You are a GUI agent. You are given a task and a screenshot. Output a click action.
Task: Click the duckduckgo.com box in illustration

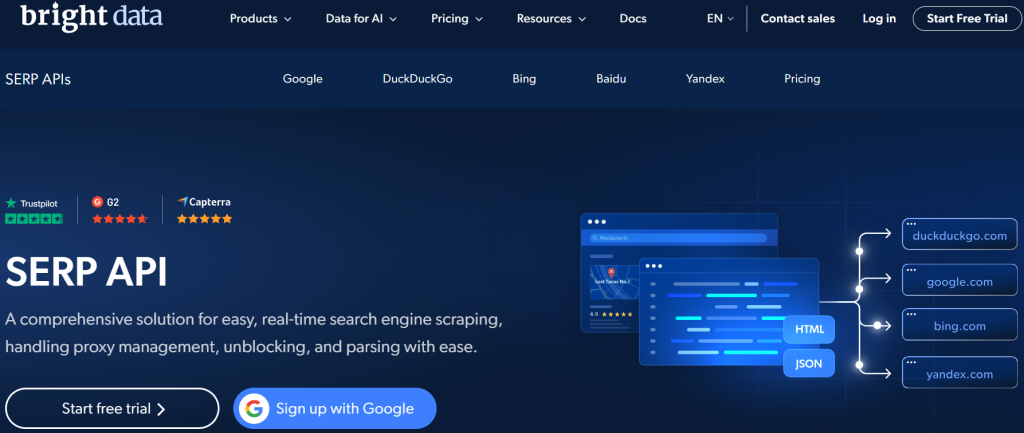click(x=959, y=236)
